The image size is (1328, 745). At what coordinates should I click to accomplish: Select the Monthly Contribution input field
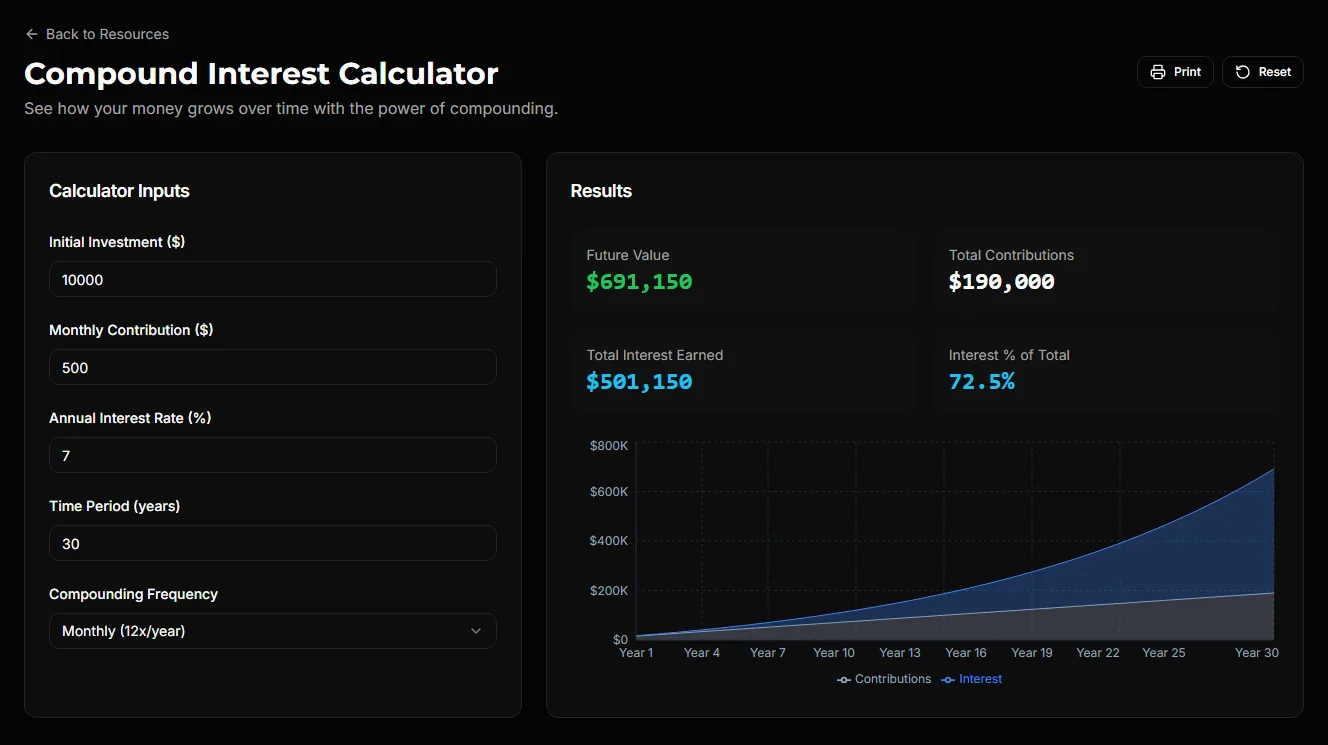273,367
